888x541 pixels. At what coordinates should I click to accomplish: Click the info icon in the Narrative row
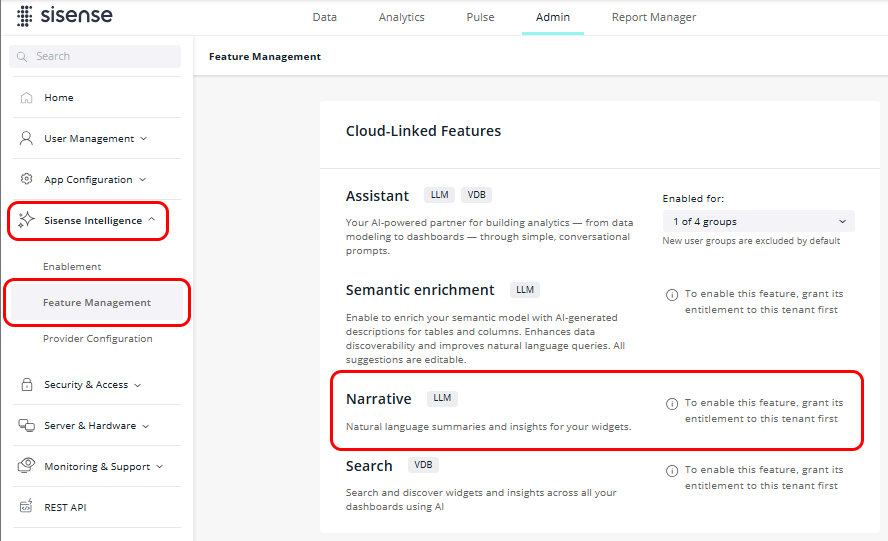672,403
